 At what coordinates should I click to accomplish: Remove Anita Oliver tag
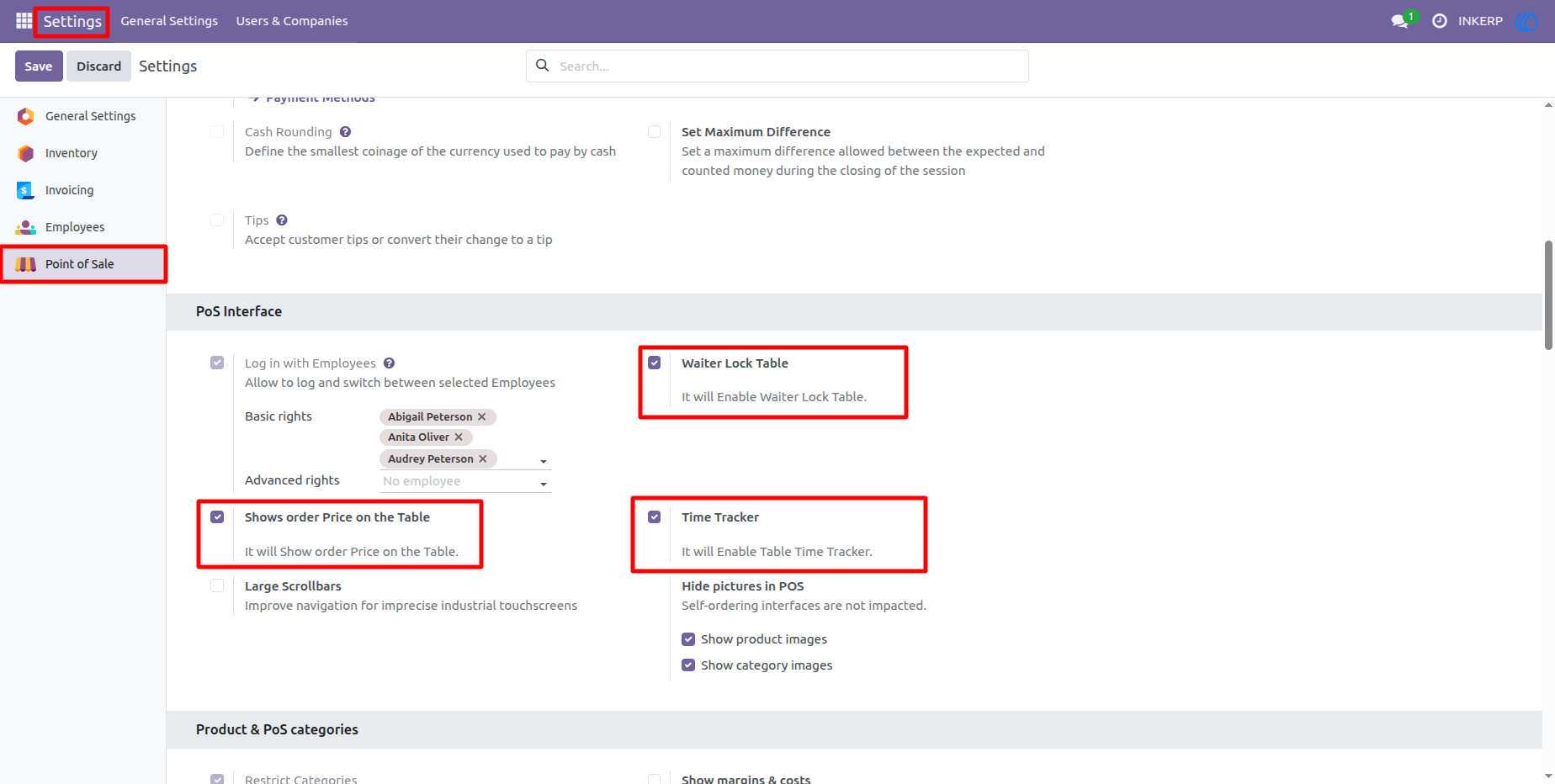coord(459,437)
